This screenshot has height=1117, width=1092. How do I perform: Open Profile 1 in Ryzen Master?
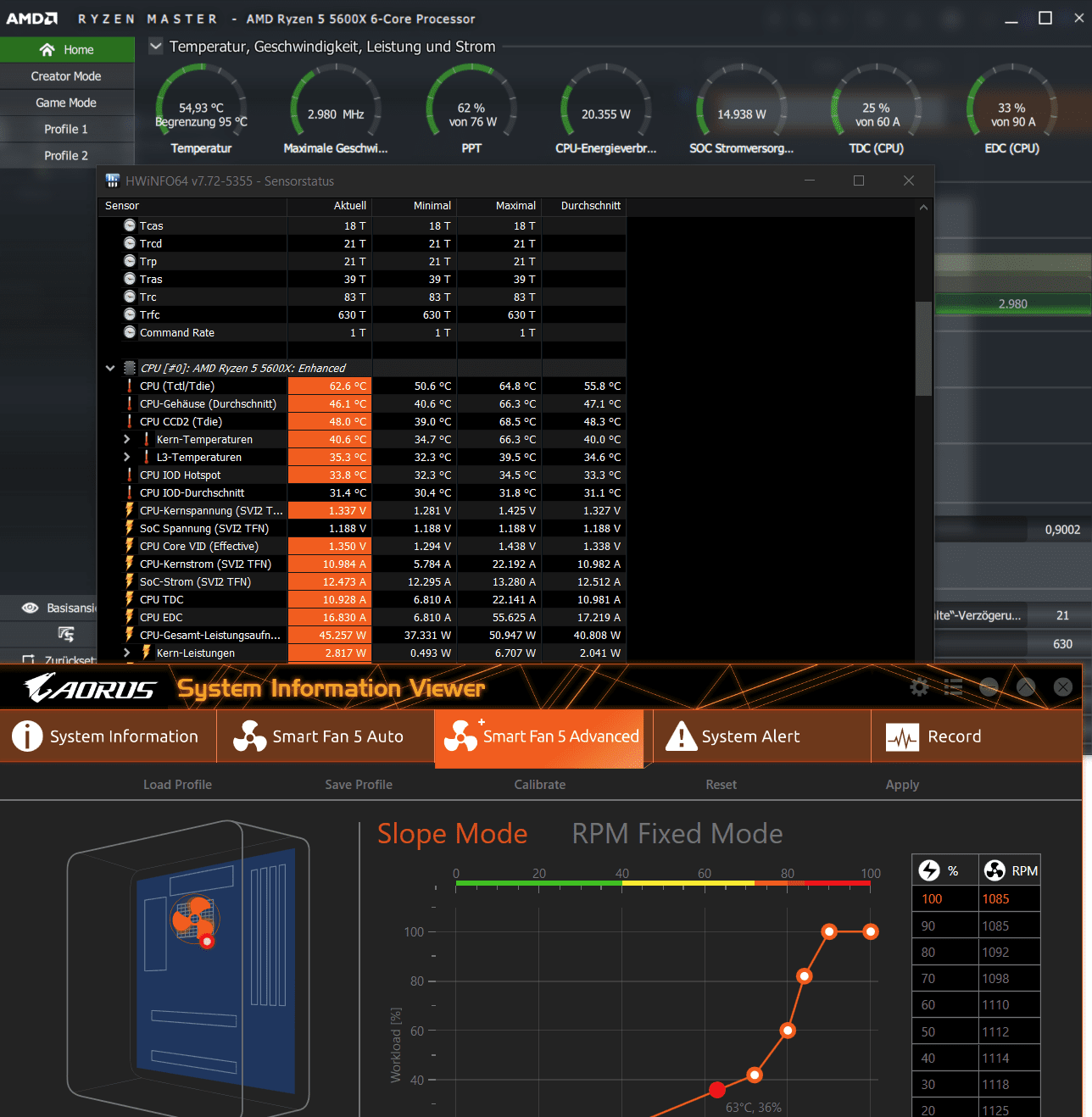(x=67, y=129)
